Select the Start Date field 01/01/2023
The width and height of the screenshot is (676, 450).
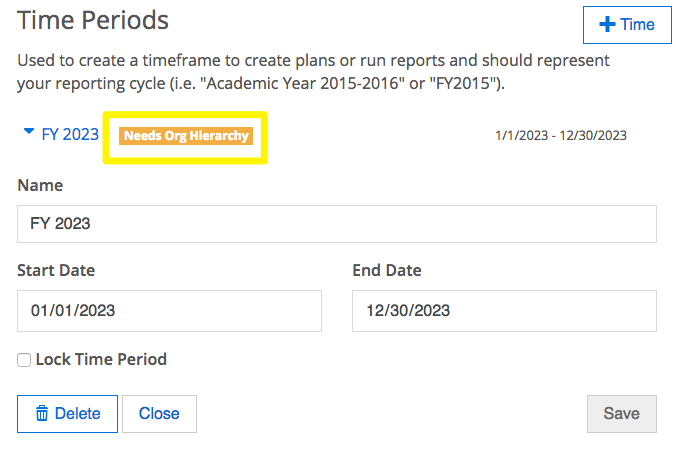[x=169, y=311]
